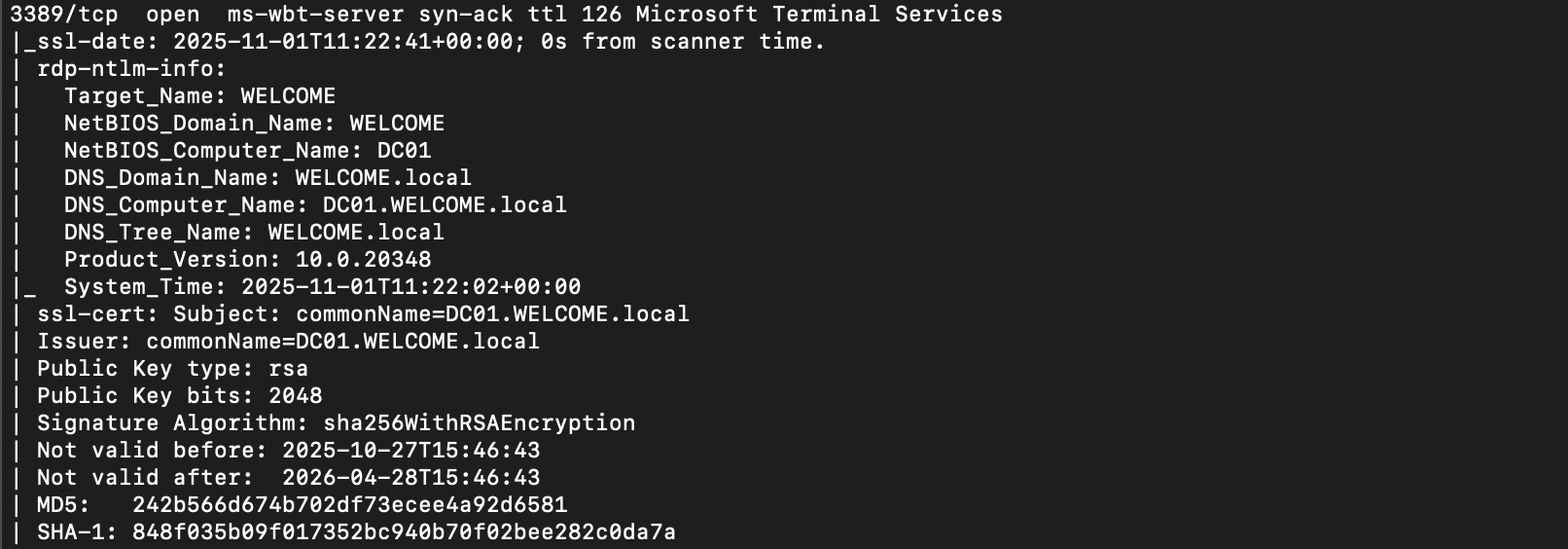Click the NetBIOS_Computer_Name value DC01
Image resolution: width=1568 pixels, height=549 pixels.
click(404, 151)
